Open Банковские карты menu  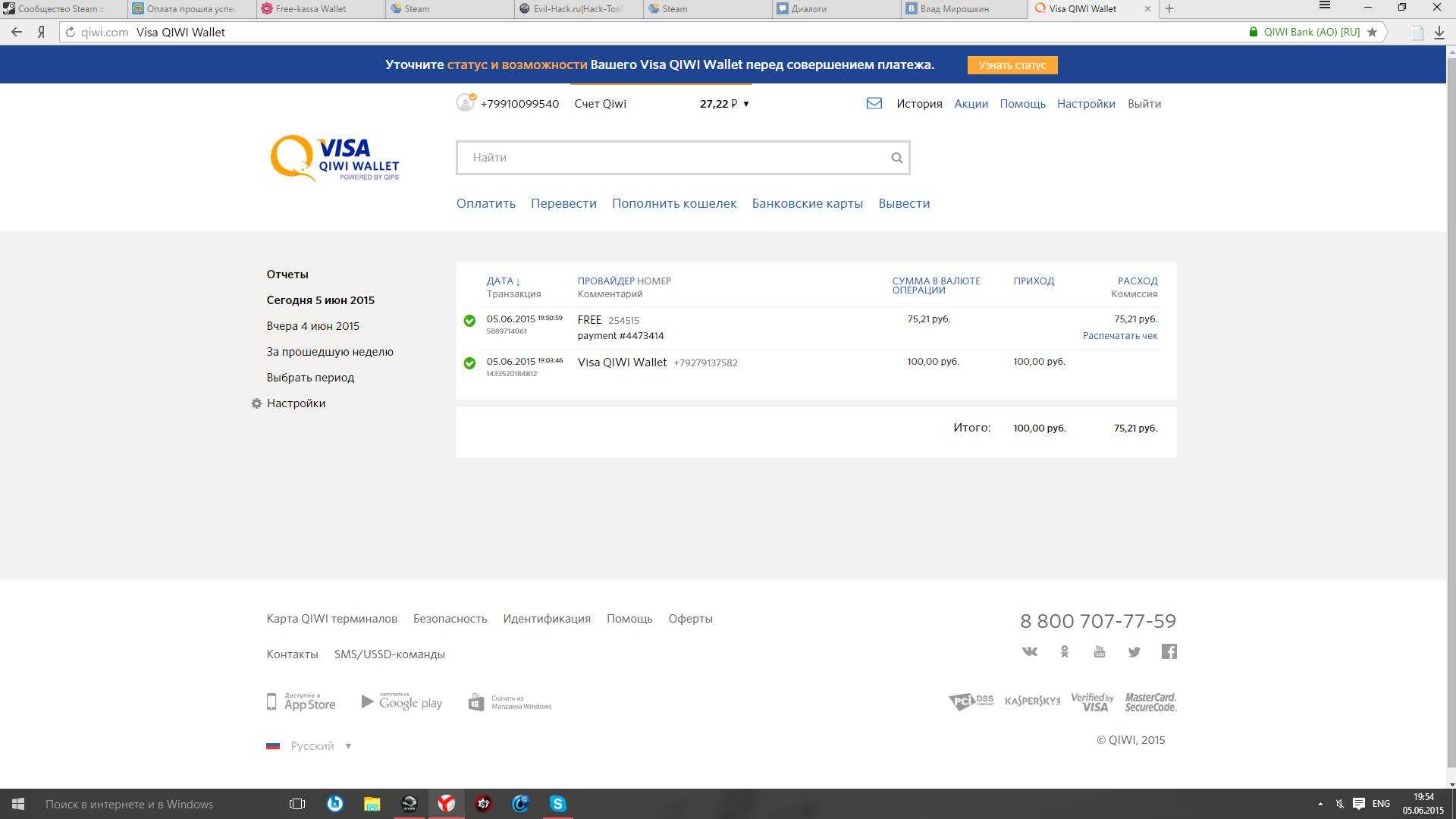(x=807, y=203)
